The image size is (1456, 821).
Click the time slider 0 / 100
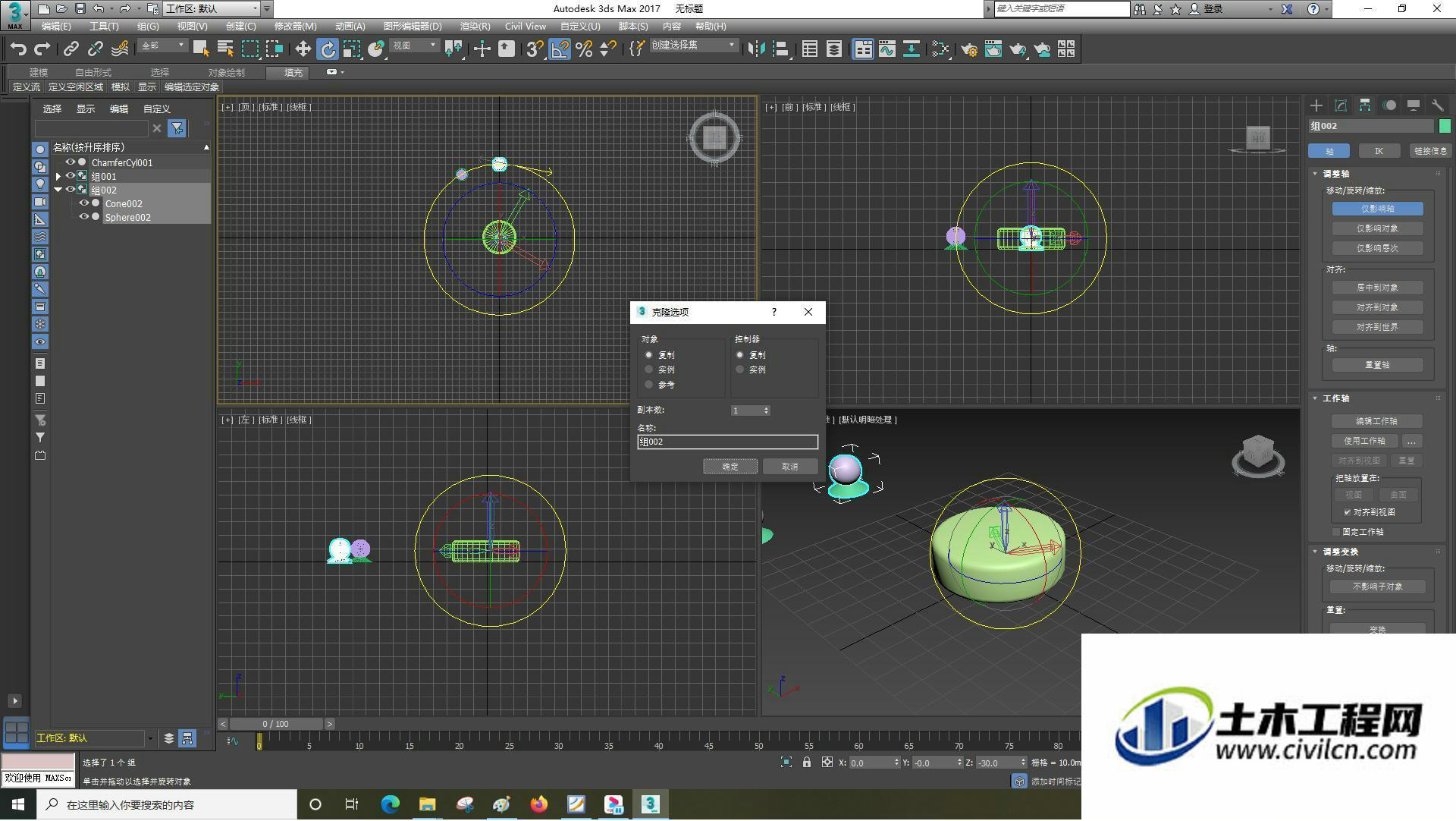(x=276, y=725)
